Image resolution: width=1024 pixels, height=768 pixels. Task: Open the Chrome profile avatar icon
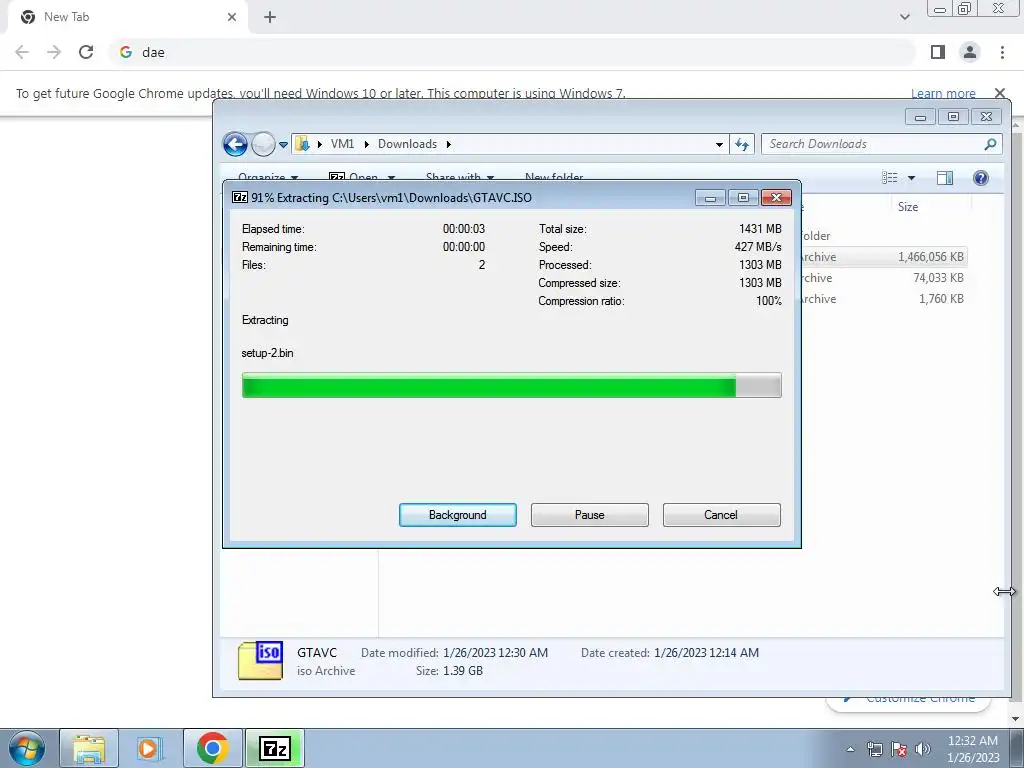point(970,52)
